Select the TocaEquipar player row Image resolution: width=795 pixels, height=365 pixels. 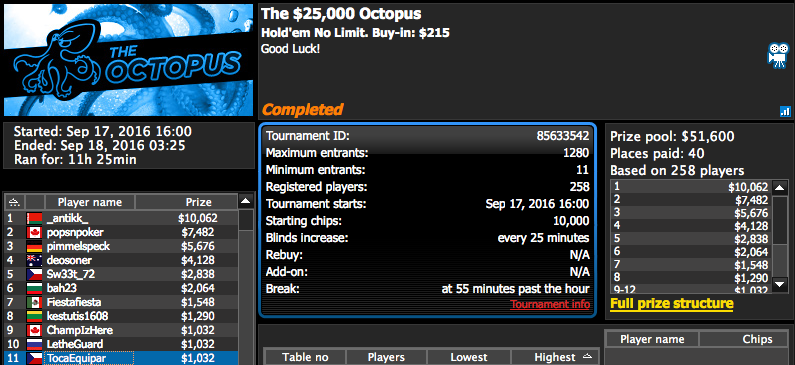[x=121, y=358]
